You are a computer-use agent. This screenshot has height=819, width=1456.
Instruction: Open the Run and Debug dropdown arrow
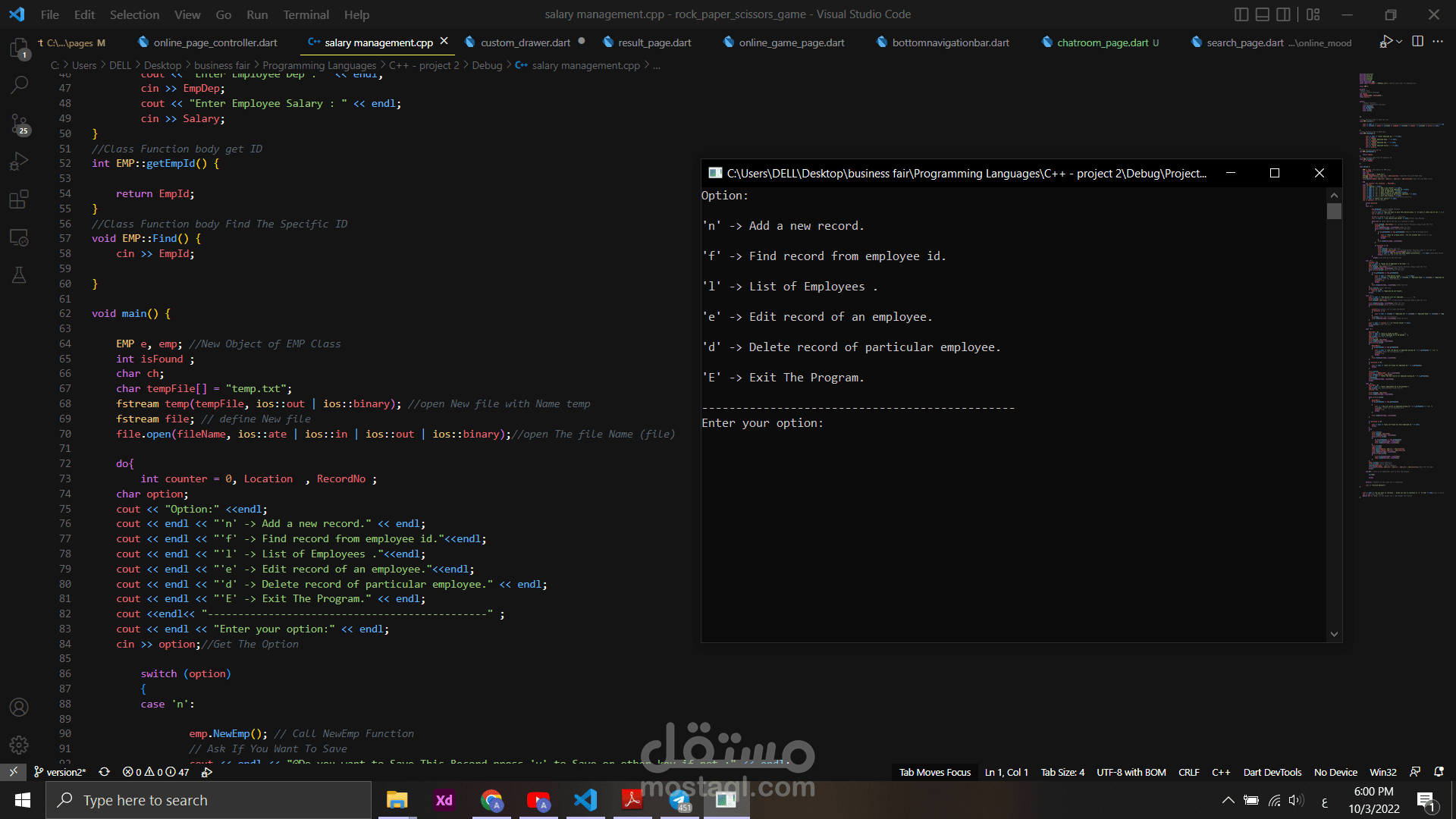1399,42
